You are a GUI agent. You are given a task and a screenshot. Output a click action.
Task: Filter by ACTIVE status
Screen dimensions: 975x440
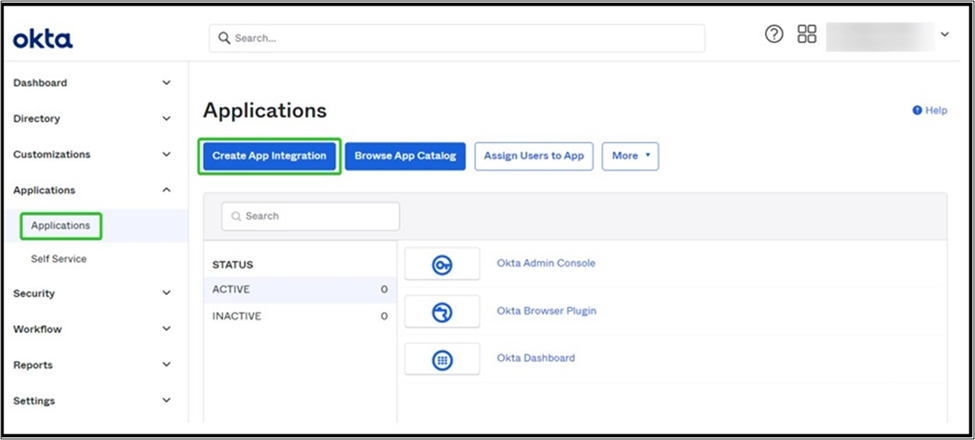(300, 290)
